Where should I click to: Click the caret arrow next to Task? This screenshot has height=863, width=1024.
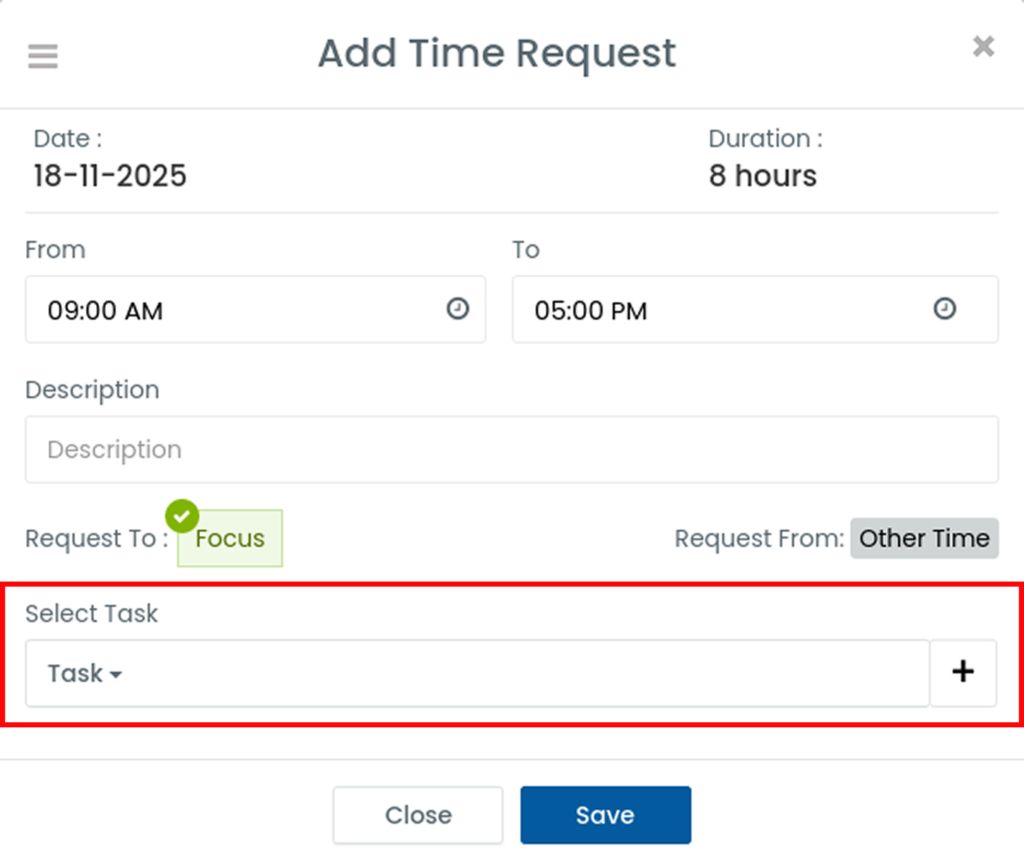point(116,676)
